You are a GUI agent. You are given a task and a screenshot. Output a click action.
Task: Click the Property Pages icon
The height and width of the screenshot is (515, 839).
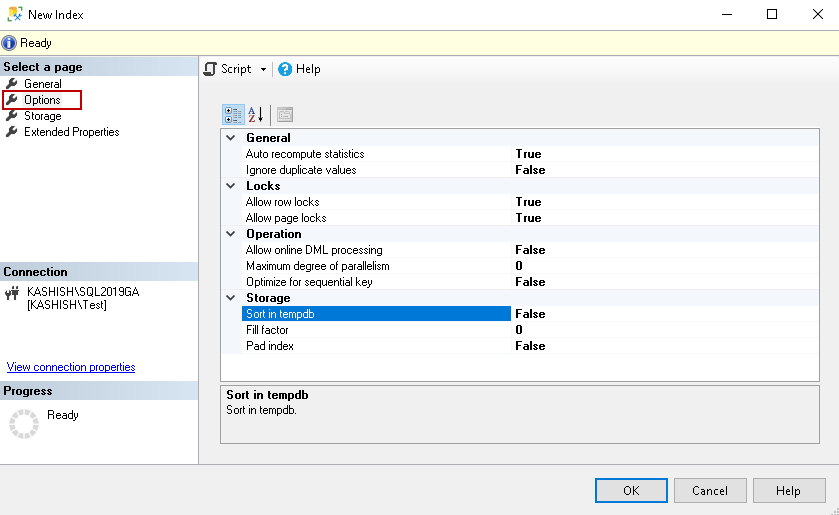(285, 114)
